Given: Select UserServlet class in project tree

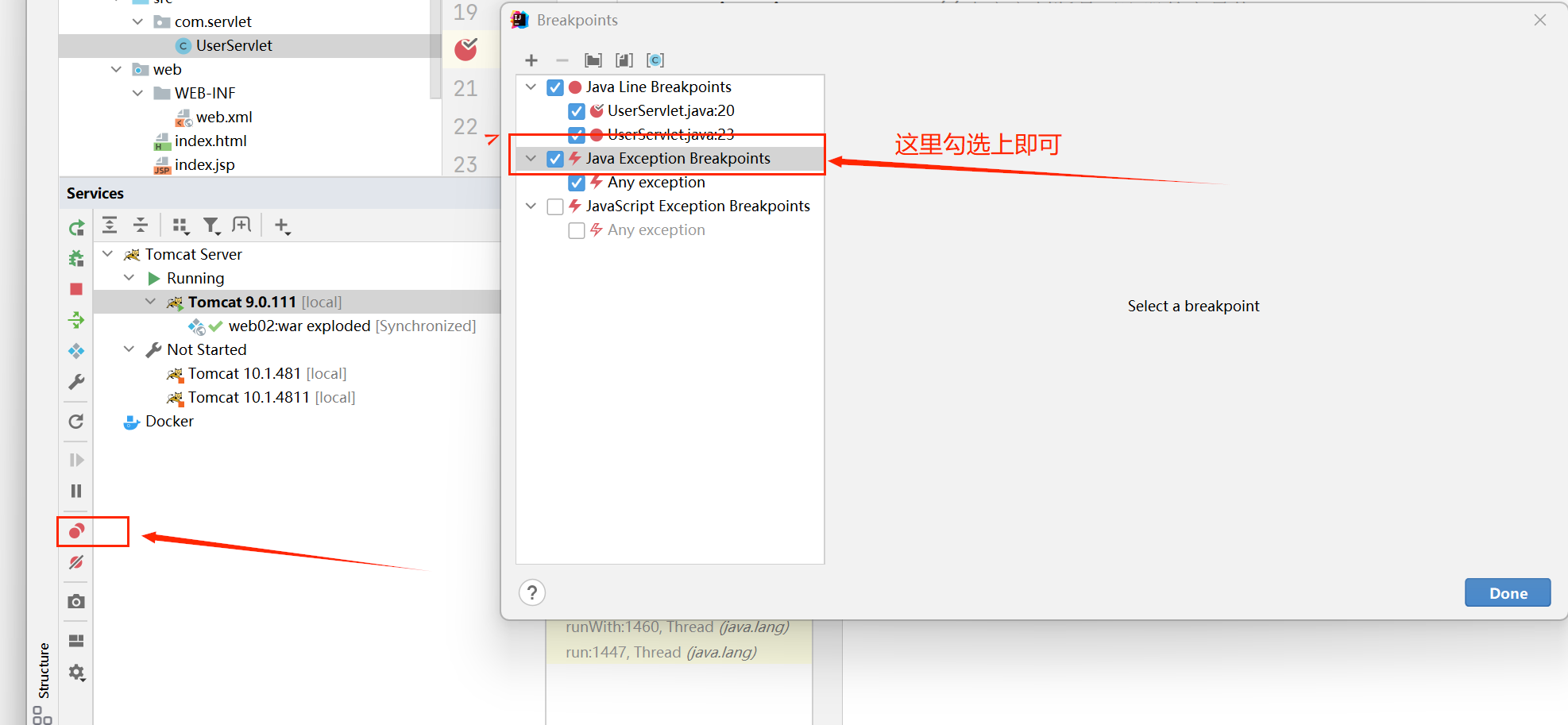Looking at the screenshot, I should (x=234, y=45).
